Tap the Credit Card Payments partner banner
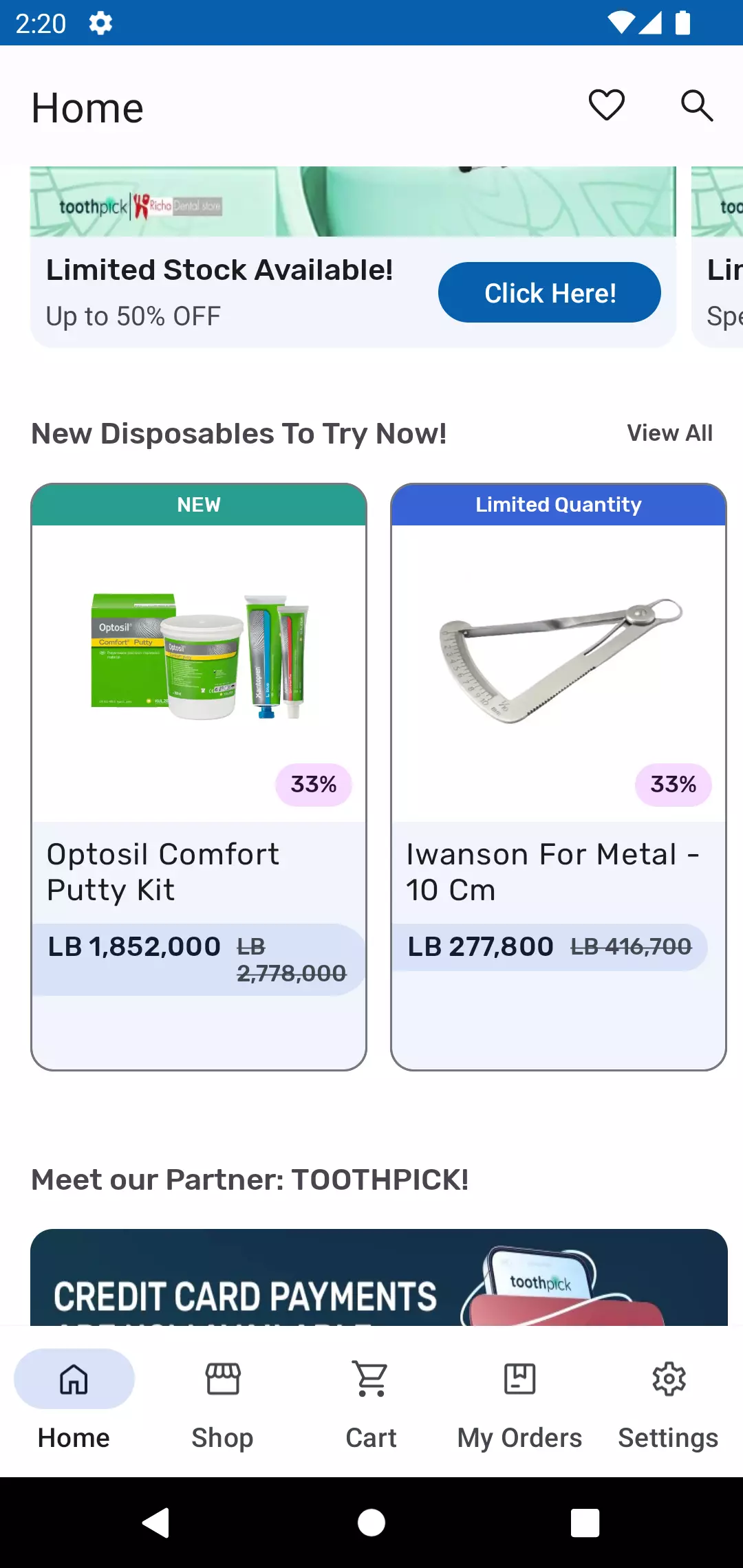Image resolution: width=743 pixels, height=1568 pixels. coord(378,1279)
